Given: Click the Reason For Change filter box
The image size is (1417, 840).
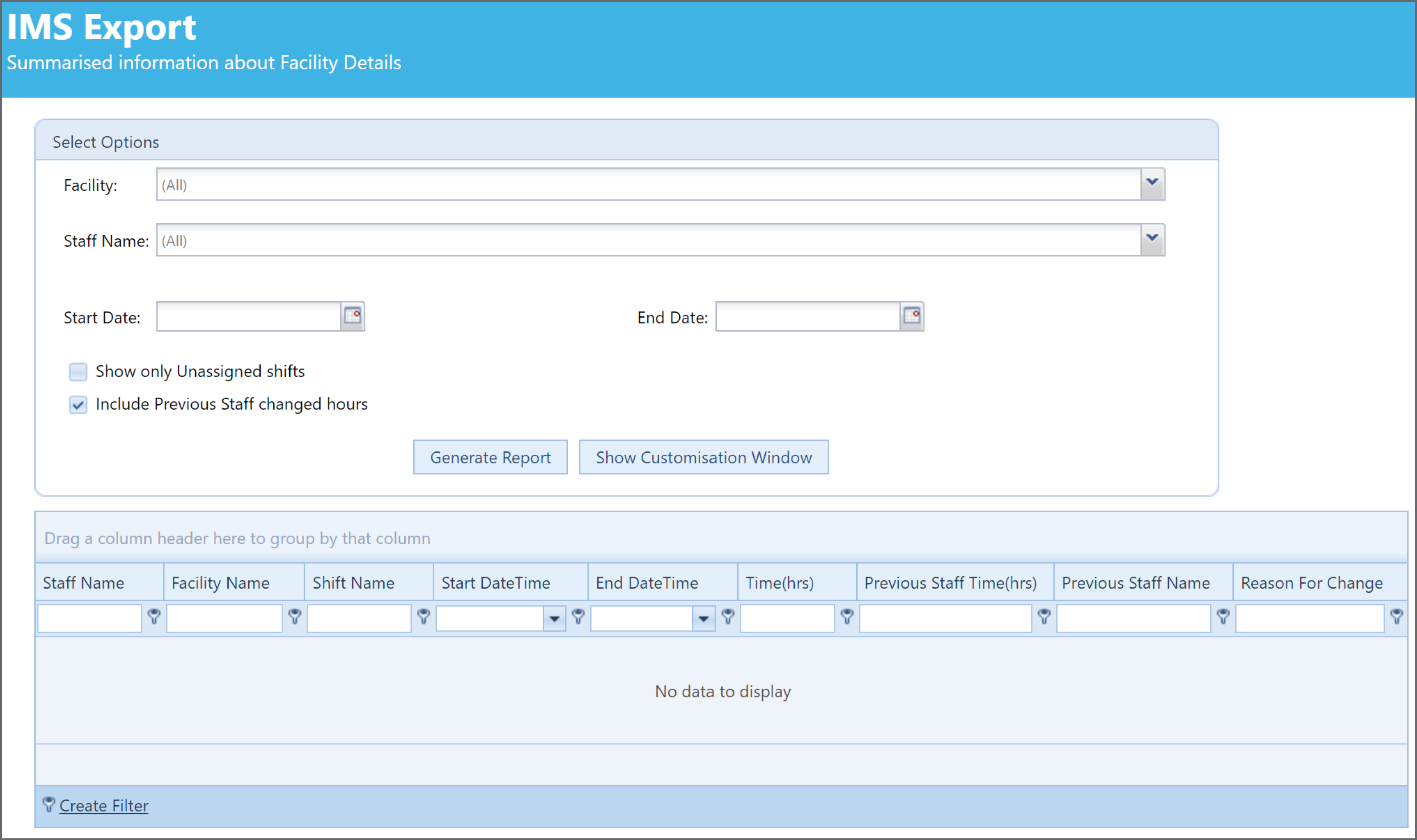Looking at the screenshot, I should point(1310,619).
